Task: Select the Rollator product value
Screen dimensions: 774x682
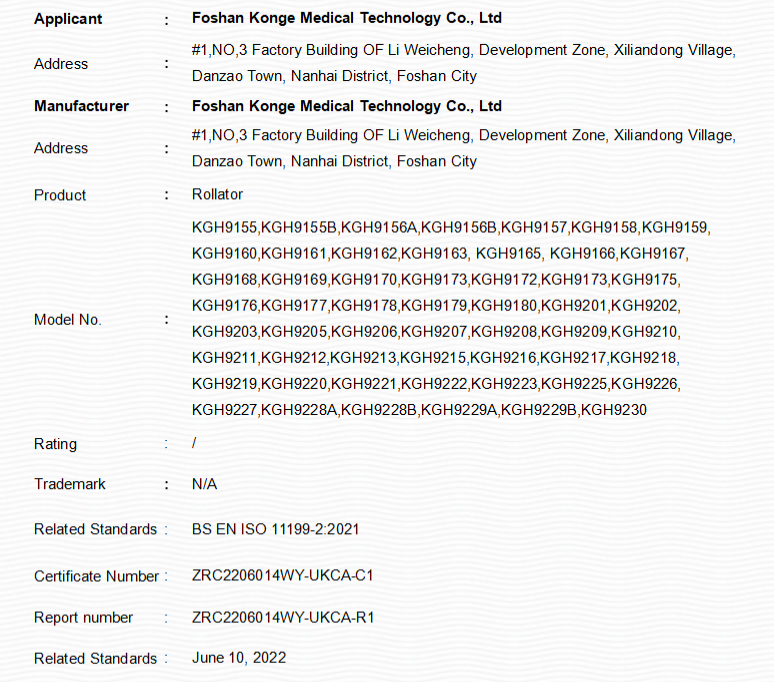Action: click(217, 194)
